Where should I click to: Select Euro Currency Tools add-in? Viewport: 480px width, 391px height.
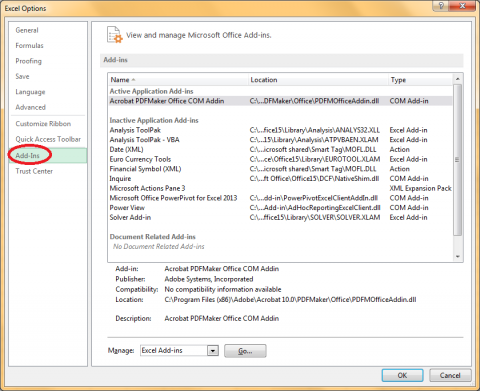pyautogui.click(x=280, y=159)
